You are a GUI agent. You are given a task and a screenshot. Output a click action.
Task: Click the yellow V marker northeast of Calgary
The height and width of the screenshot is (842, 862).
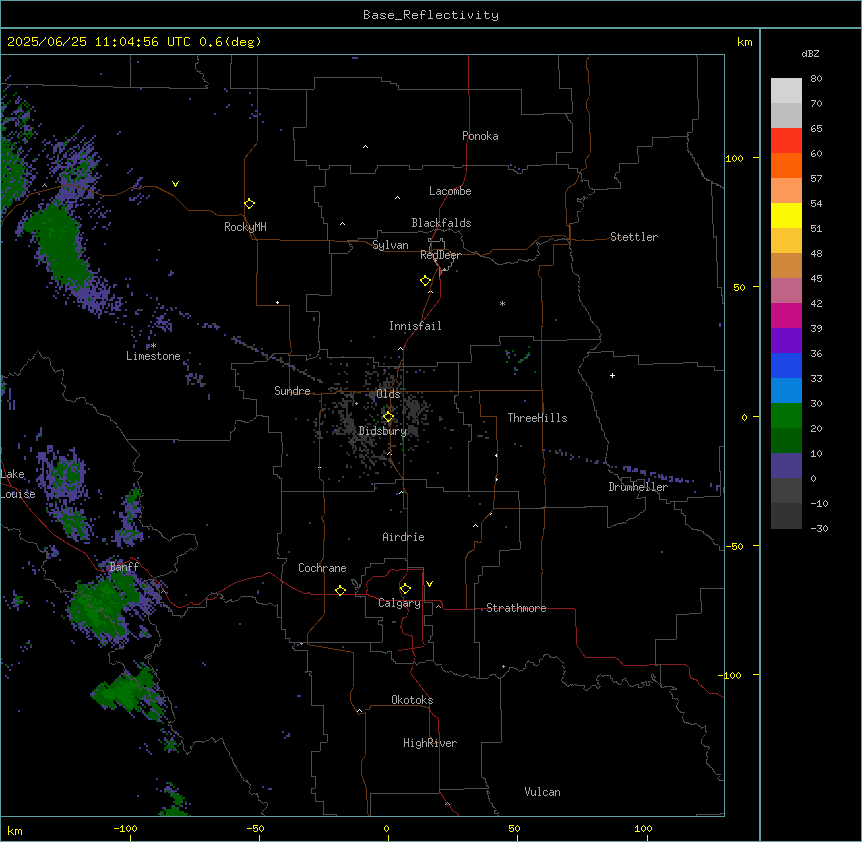click(x=429, y=584)
